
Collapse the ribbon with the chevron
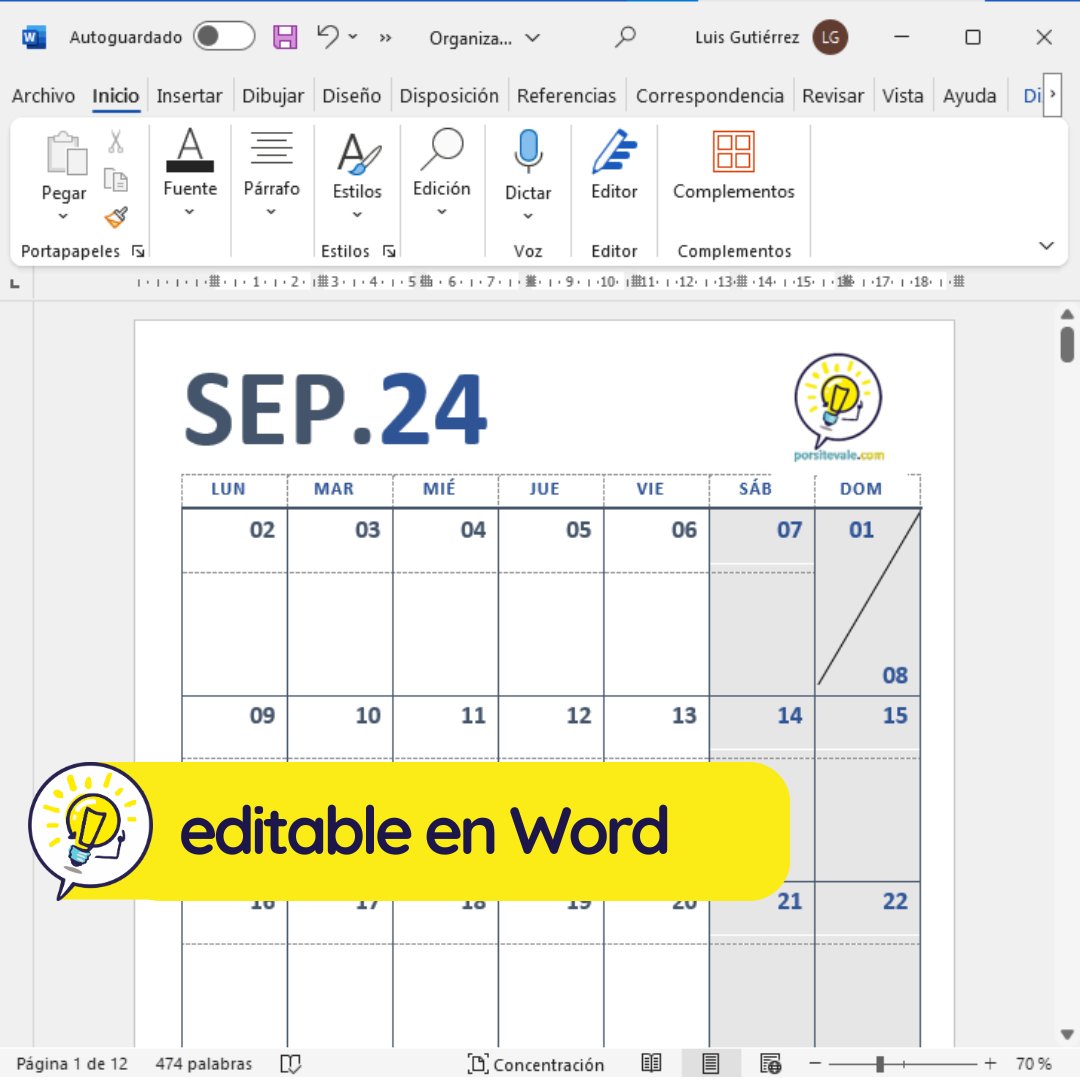tap(1046, 246)
